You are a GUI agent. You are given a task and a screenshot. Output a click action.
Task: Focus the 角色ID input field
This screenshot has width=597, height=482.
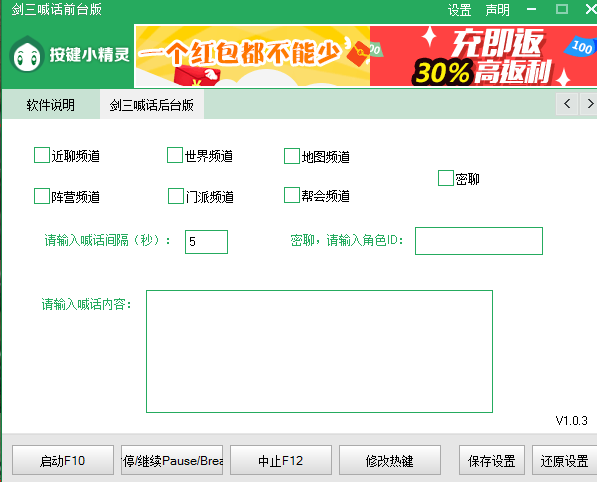coord(479,241)
